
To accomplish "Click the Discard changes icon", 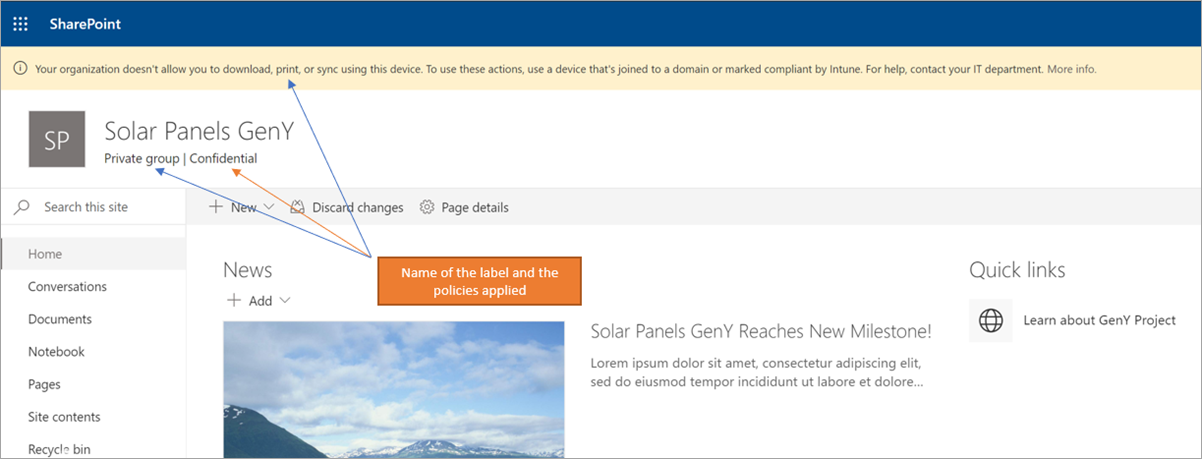I will tap(297, 207).
